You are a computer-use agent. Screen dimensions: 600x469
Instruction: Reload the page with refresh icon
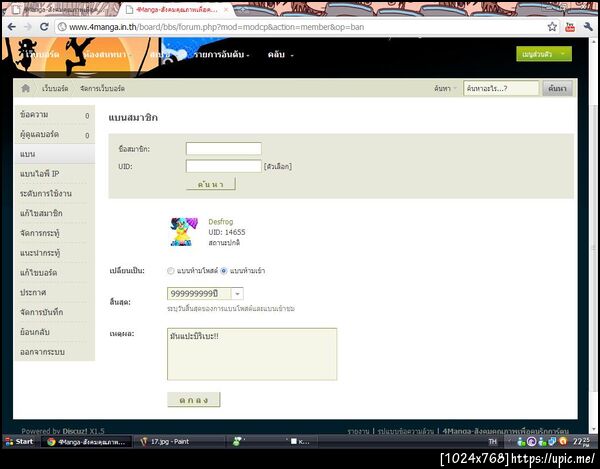pos(44,27)
